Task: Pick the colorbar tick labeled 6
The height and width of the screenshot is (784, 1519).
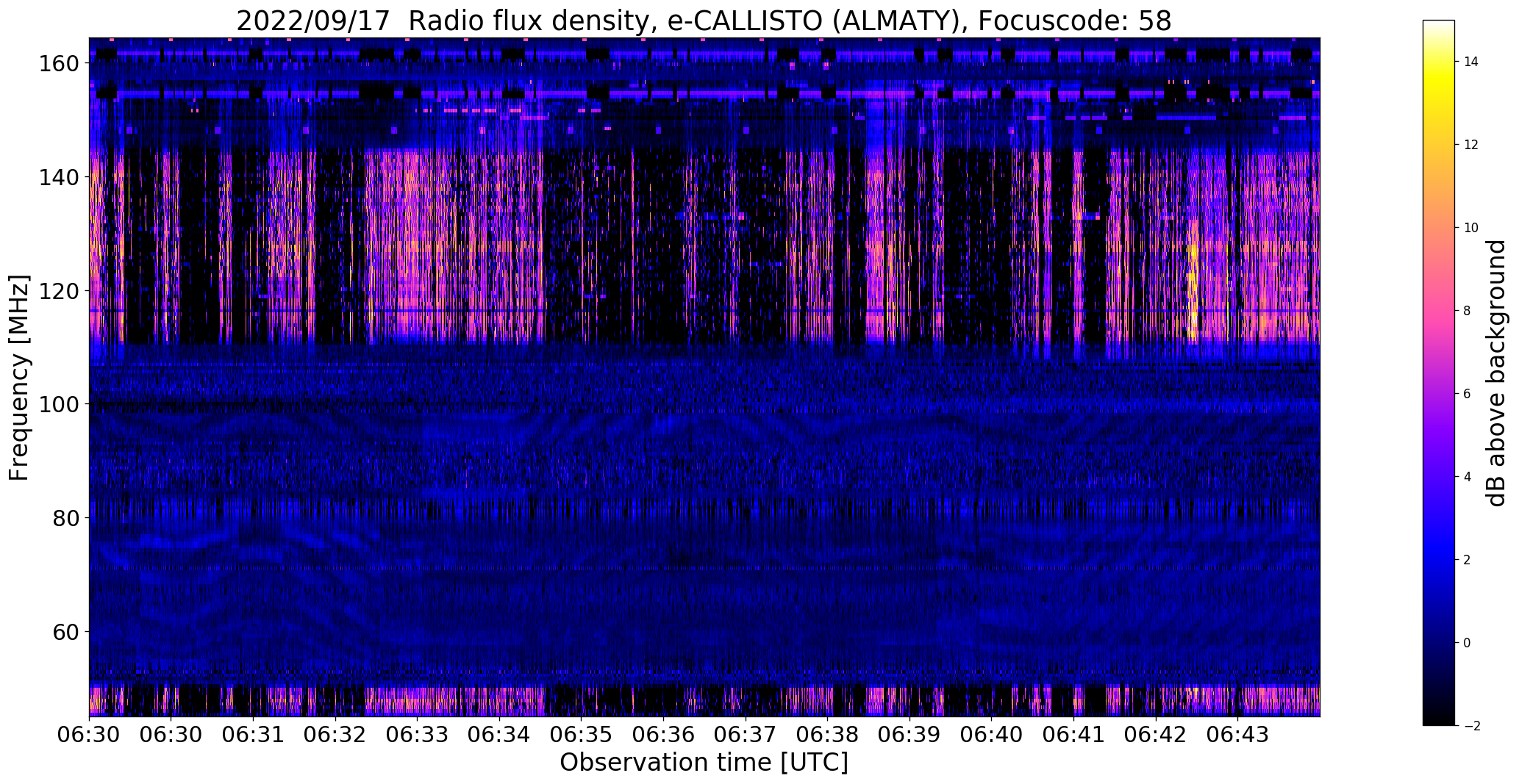Action: (x=1467, y=394)
